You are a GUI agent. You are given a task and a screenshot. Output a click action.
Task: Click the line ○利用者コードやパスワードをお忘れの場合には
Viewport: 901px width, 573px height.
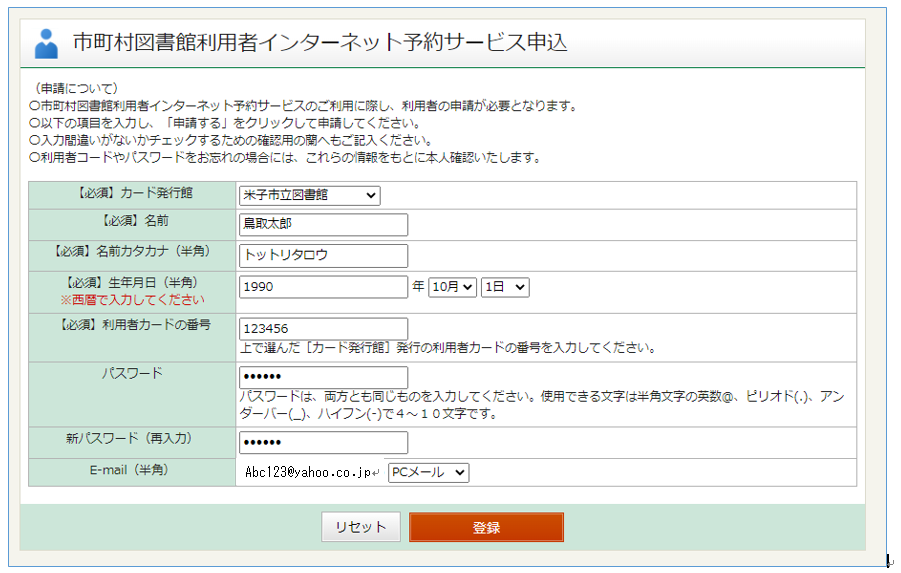286,157
